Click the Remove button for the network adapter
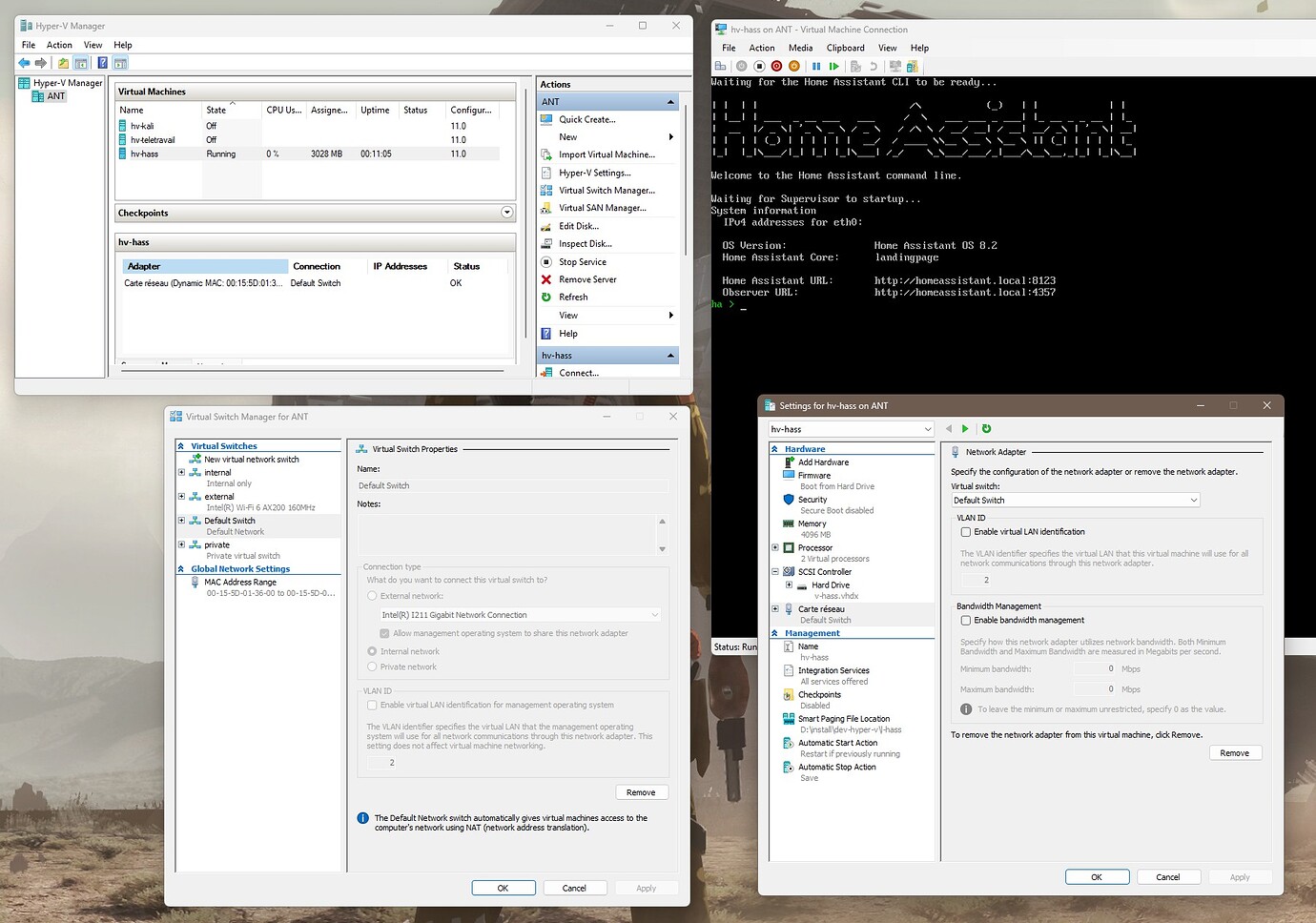Screen dimensions: 1316x923 [x=1234, y=752]
